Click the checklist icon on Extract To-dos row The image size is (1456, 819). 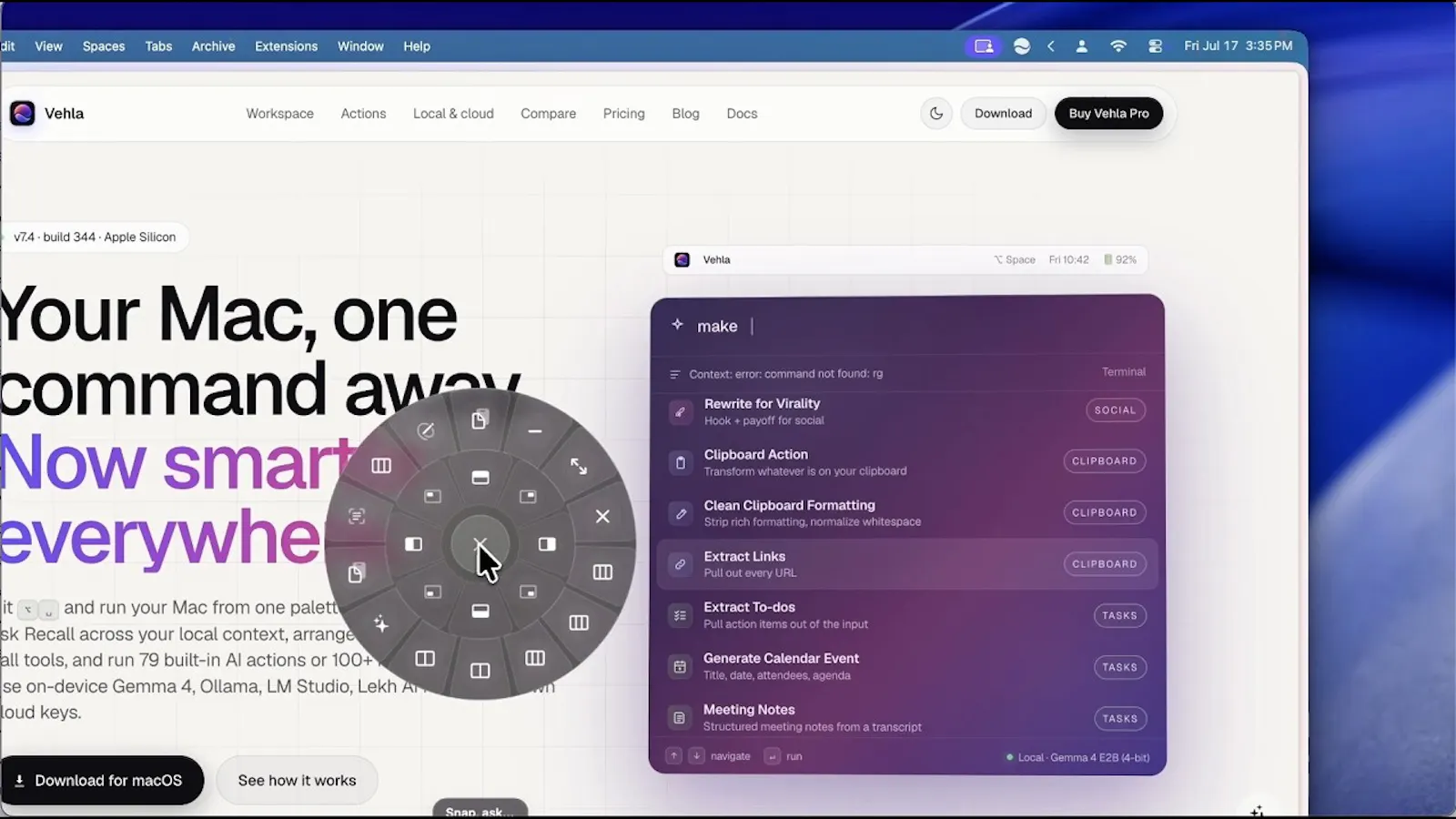pyautogui.click(x=680, y=615)
